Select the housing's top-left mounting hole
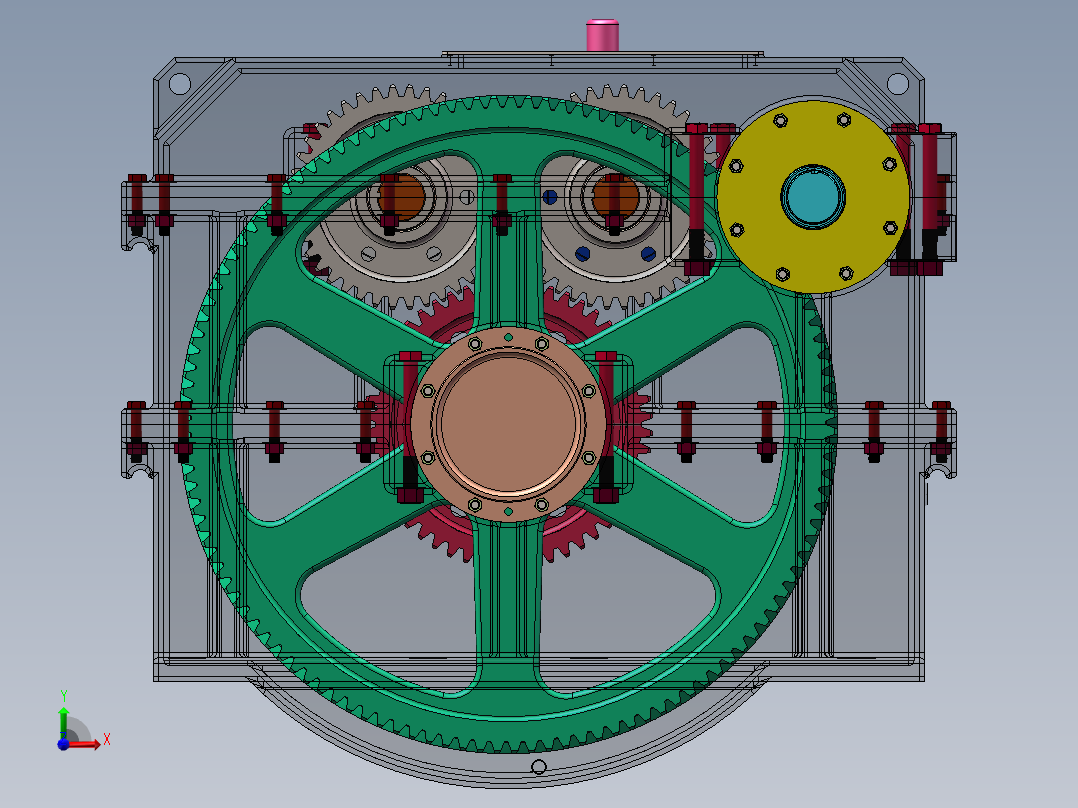The width and height of the screenshot is (1078, 808). coord(179,84)
